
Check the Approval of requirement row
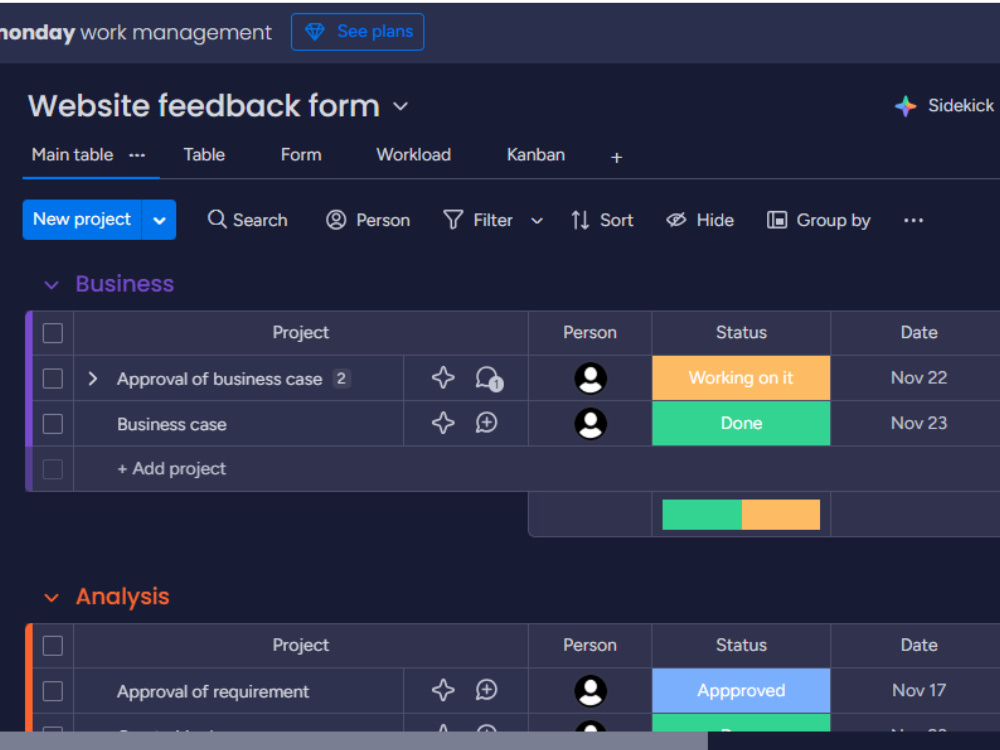pyautogui.click(x=53, y=691)
